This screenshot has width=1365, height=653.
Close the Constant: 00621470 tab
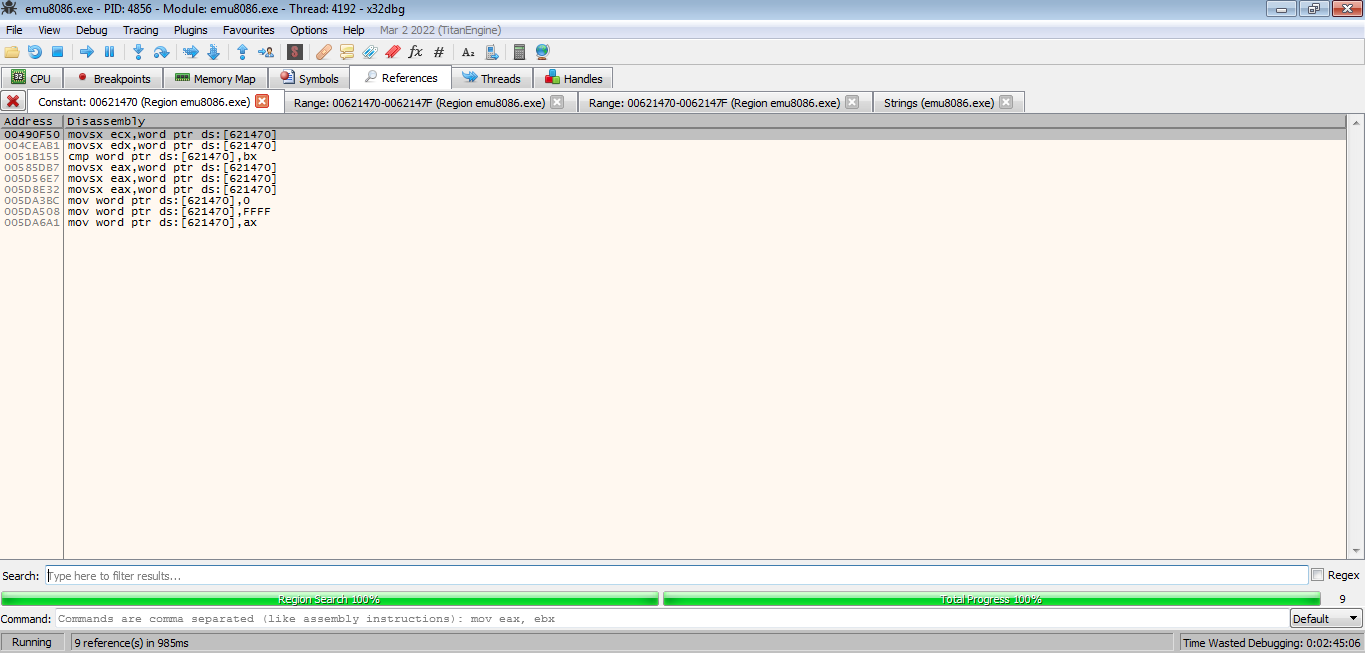262,102
